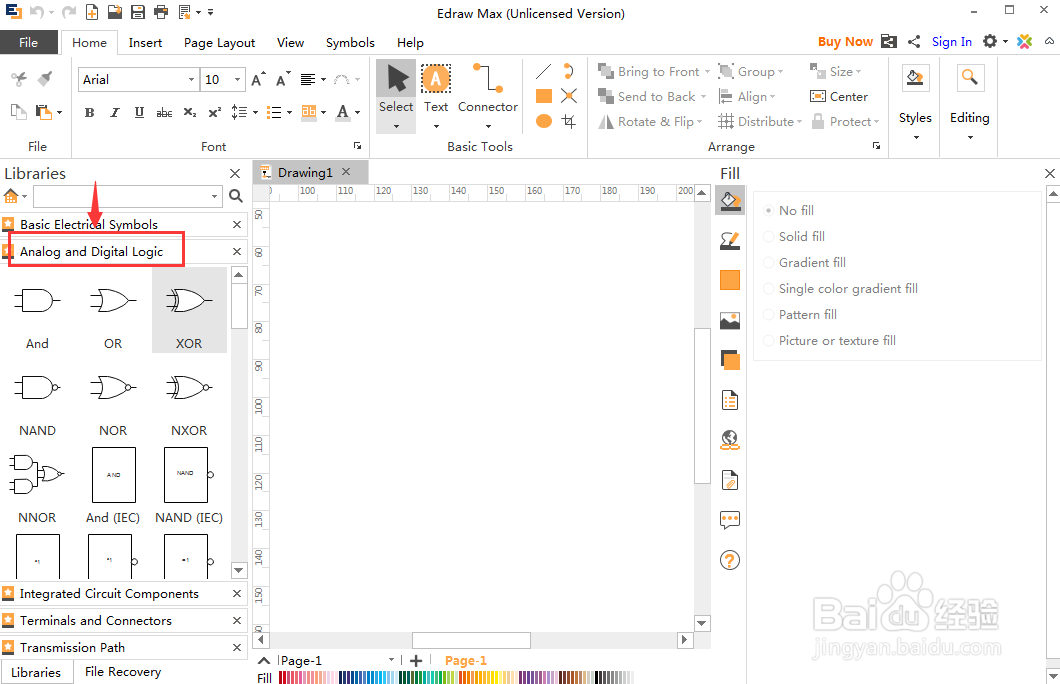Image resolution: width=1060 pixels, height=684 pixels.
Task: Open the Comment pane icon
Action: (729, 520)
